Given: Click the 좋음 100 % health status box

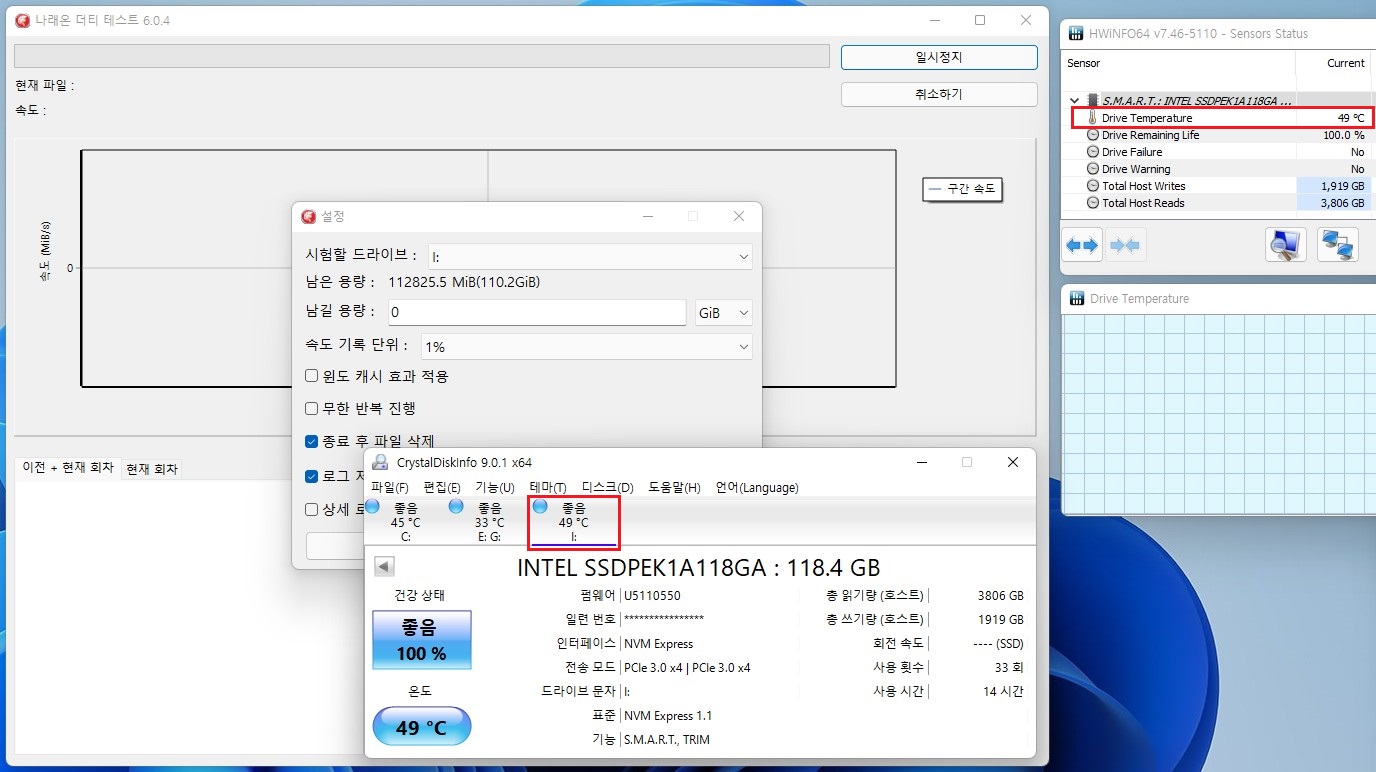Looking at the screenshot, I should [x=421, y=640].
